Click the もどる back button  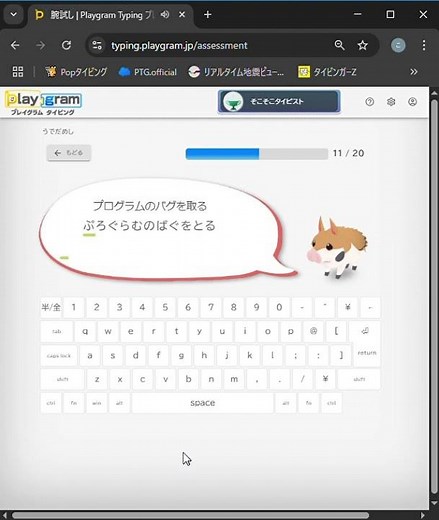(x=69, y=153)
